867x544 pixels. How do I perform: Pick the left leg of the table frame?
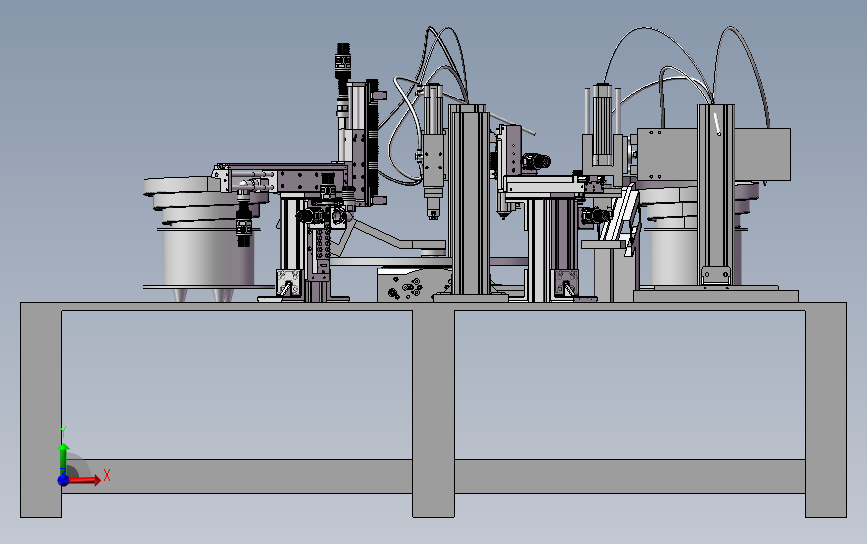pyautogui.click(x=41, y=412)
